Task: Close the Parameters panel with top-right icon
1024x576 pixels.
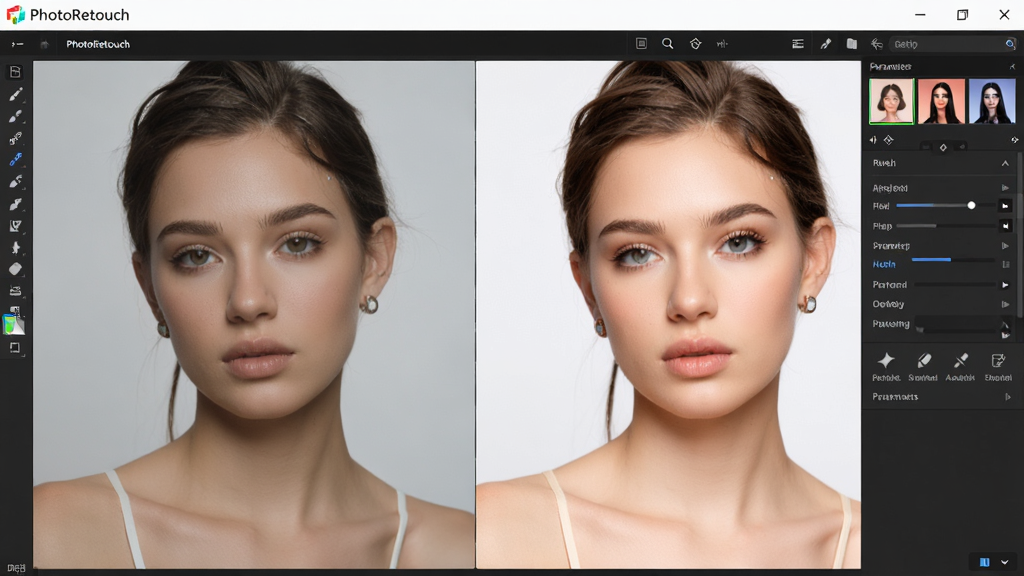Action: click(x=1012, y=67)
